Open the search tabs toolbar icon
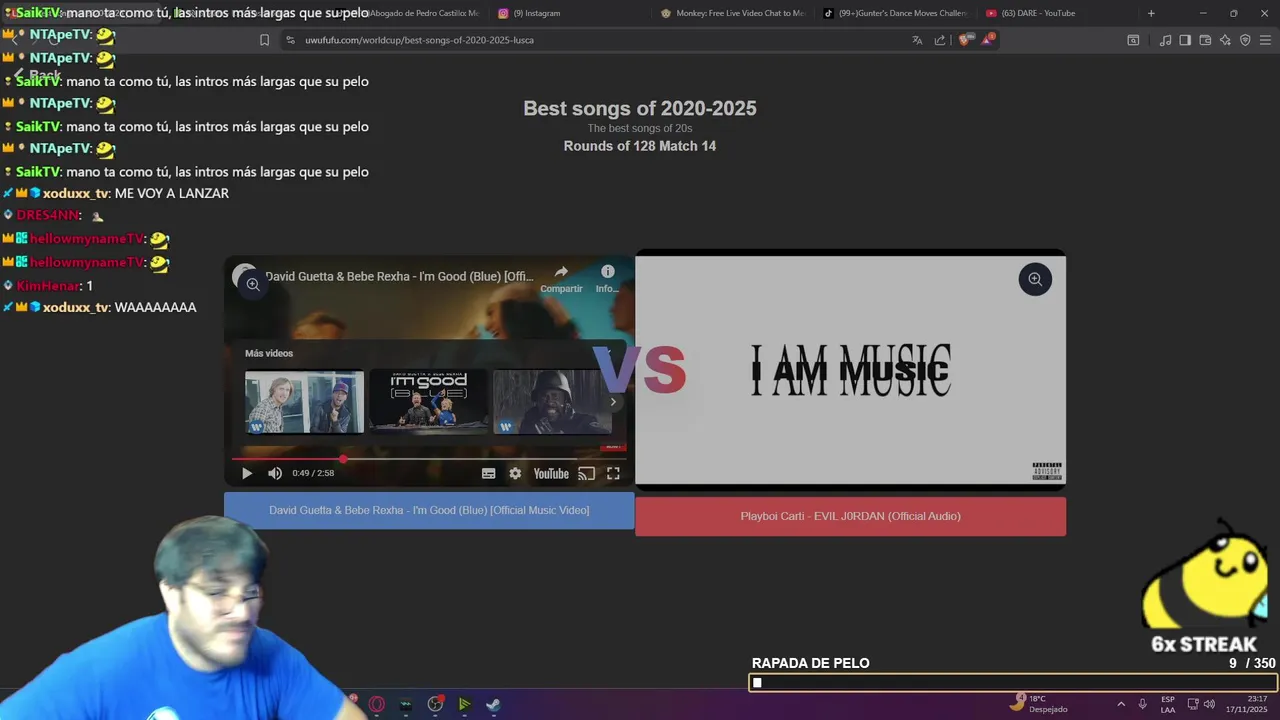Image resolution: width=1280 pixels, height=720 pixels. [1133, 40]
